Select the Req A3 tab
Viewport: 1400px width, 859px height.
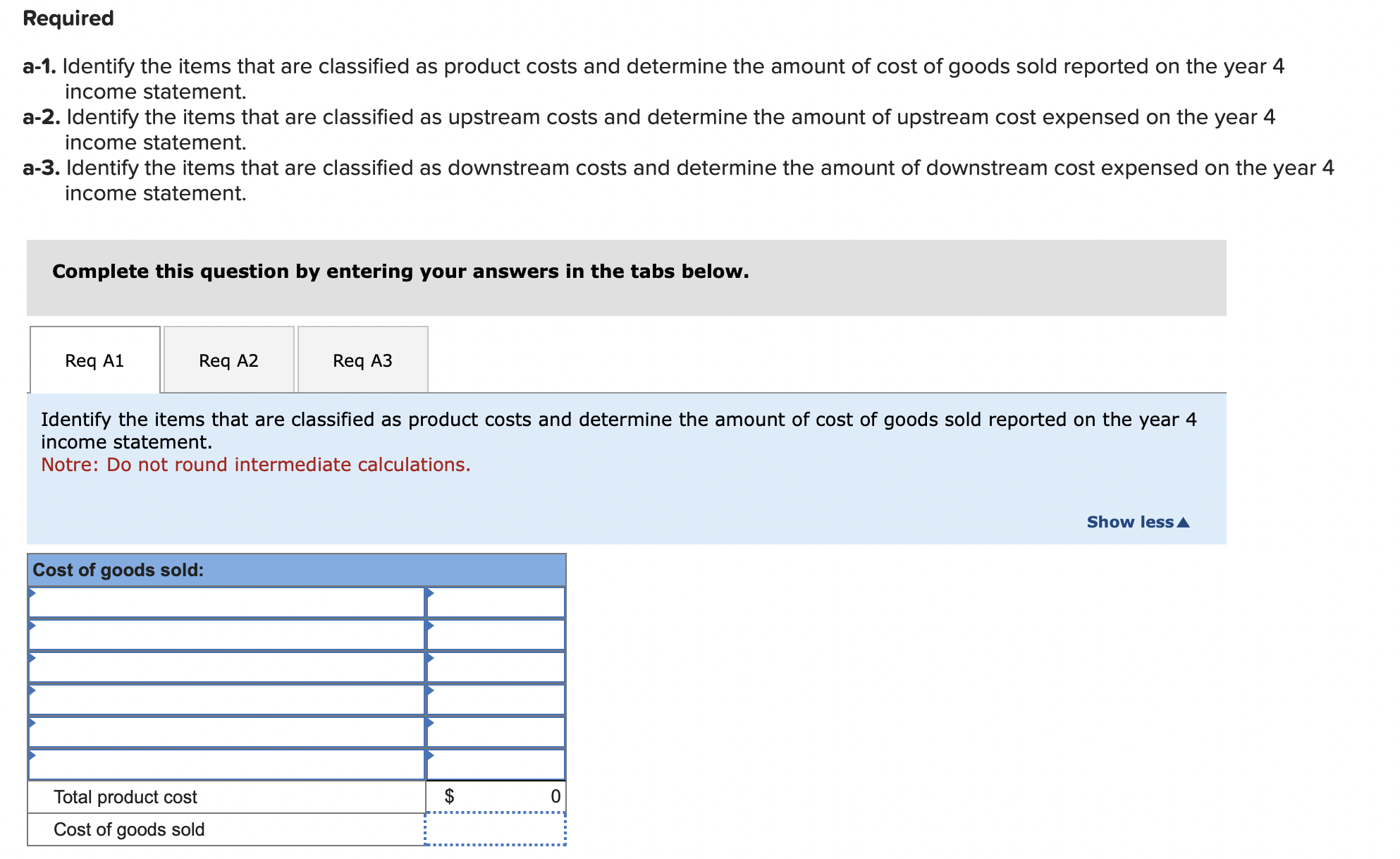(362, 360)
